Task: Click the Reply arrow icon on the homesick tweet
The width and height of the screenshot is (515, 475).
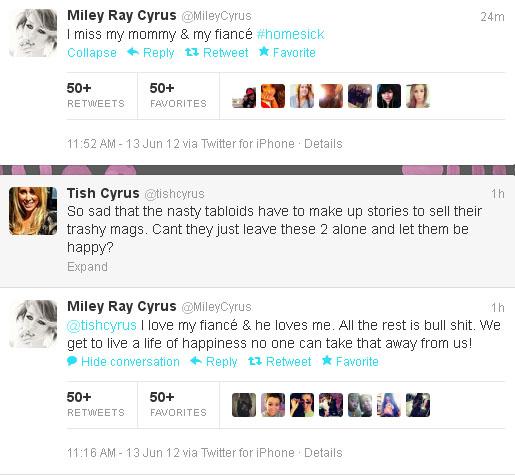Action: click(x=133, y=52)
